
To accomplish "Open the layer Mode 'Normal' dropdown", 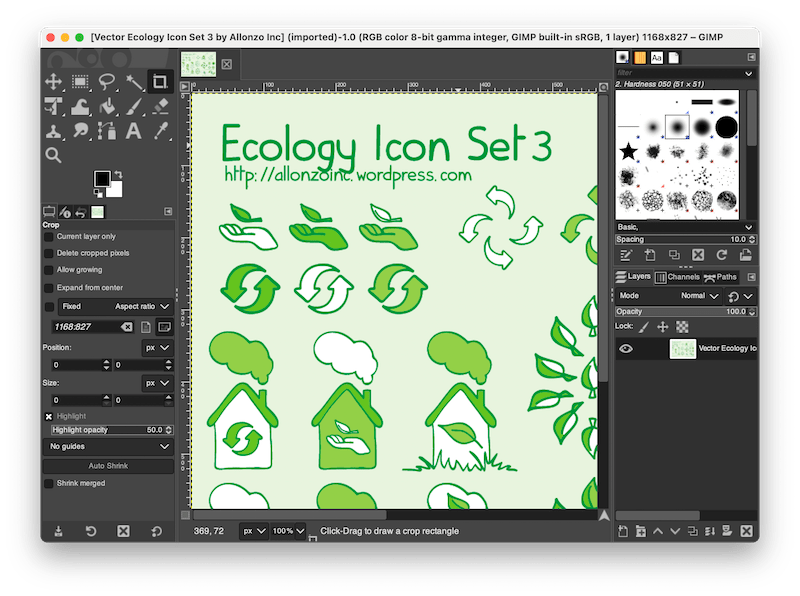I will pyautogui.click(x=699, y=296).
